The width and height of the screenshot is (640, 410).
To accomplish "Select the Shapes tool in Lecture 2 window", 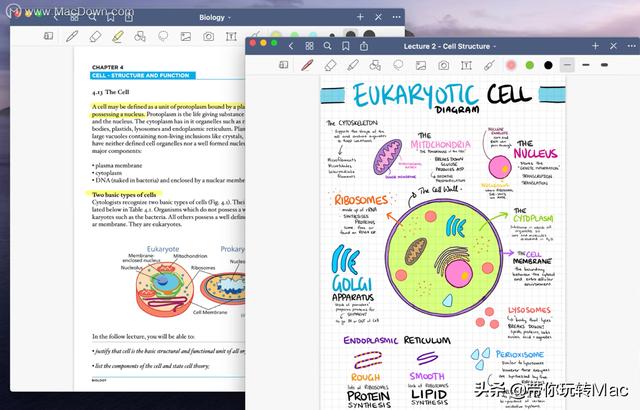I will pos(375,65).
